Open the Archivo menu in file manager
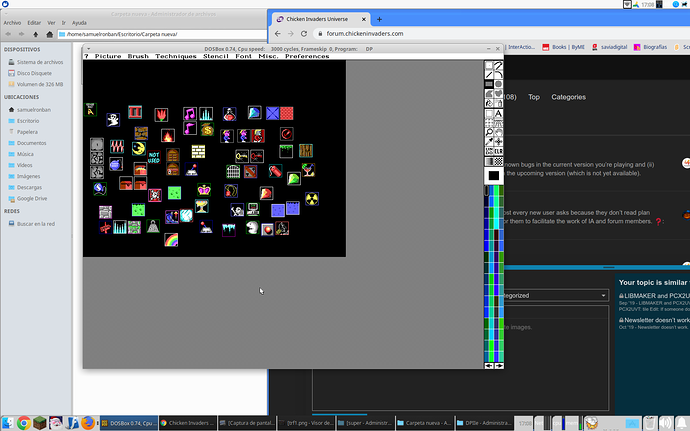Image resolution: width=690 pixels, height=431 pixels. pyautogui.click(x=13, y=21)
